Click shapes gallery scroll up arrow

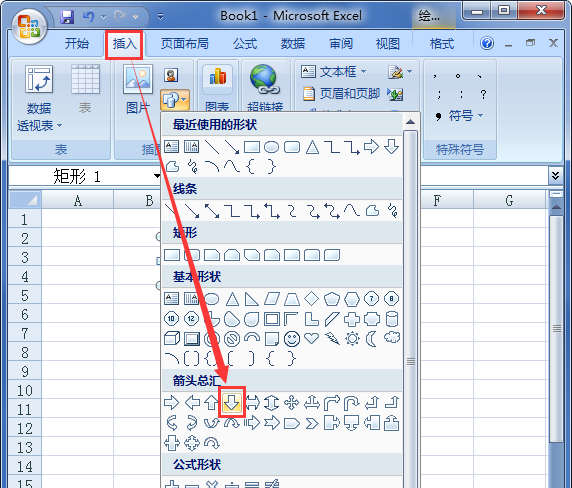point(411,122)
